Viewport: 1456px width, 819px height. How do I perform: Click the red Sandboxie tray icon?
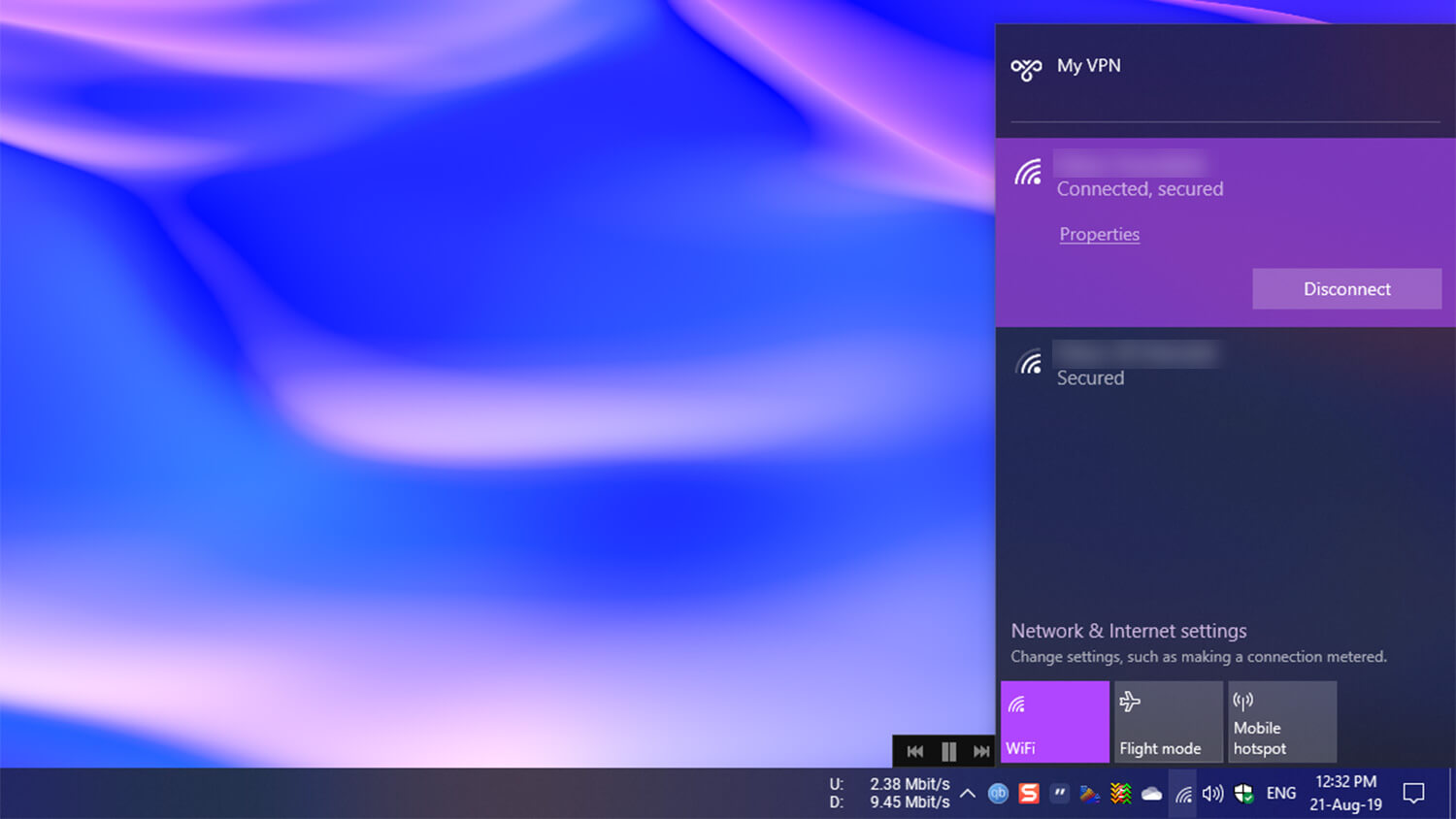pos(1029,793)
